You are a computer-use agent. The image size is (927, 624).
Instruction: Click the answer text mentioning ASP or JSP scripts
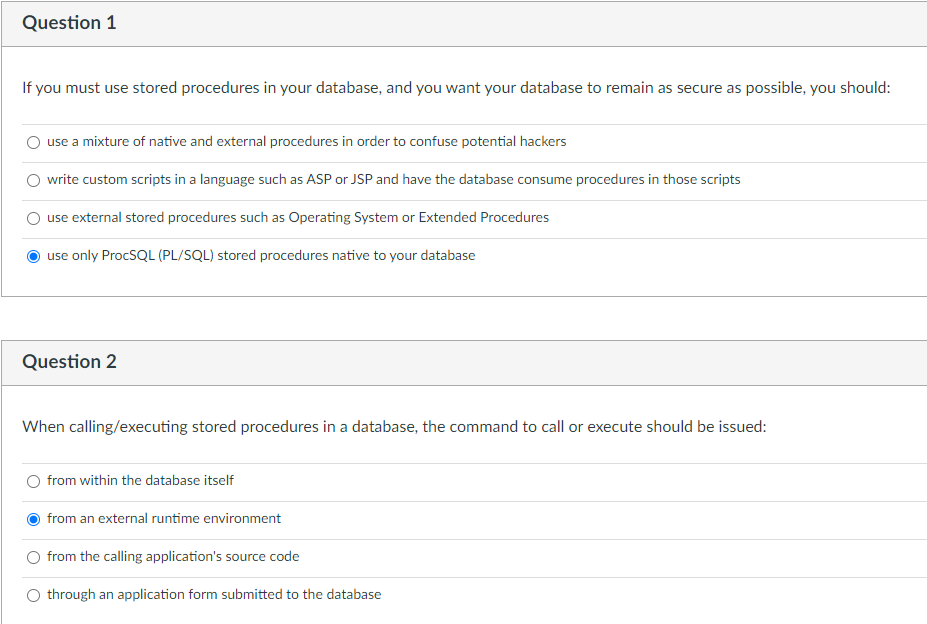point(393,179)
